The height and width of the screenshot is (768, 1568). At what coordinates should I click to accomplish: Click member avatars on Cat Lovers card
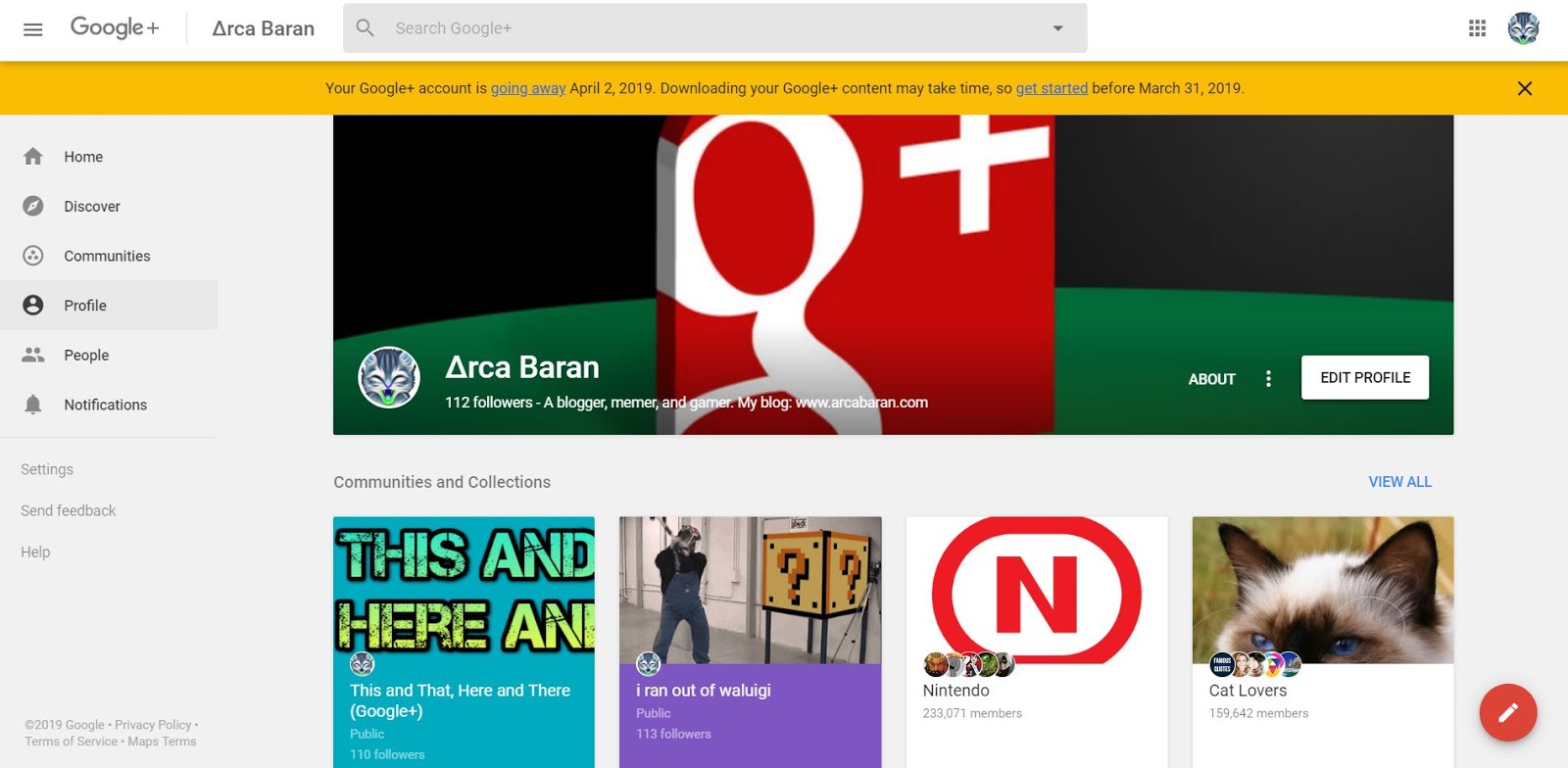1255,664
